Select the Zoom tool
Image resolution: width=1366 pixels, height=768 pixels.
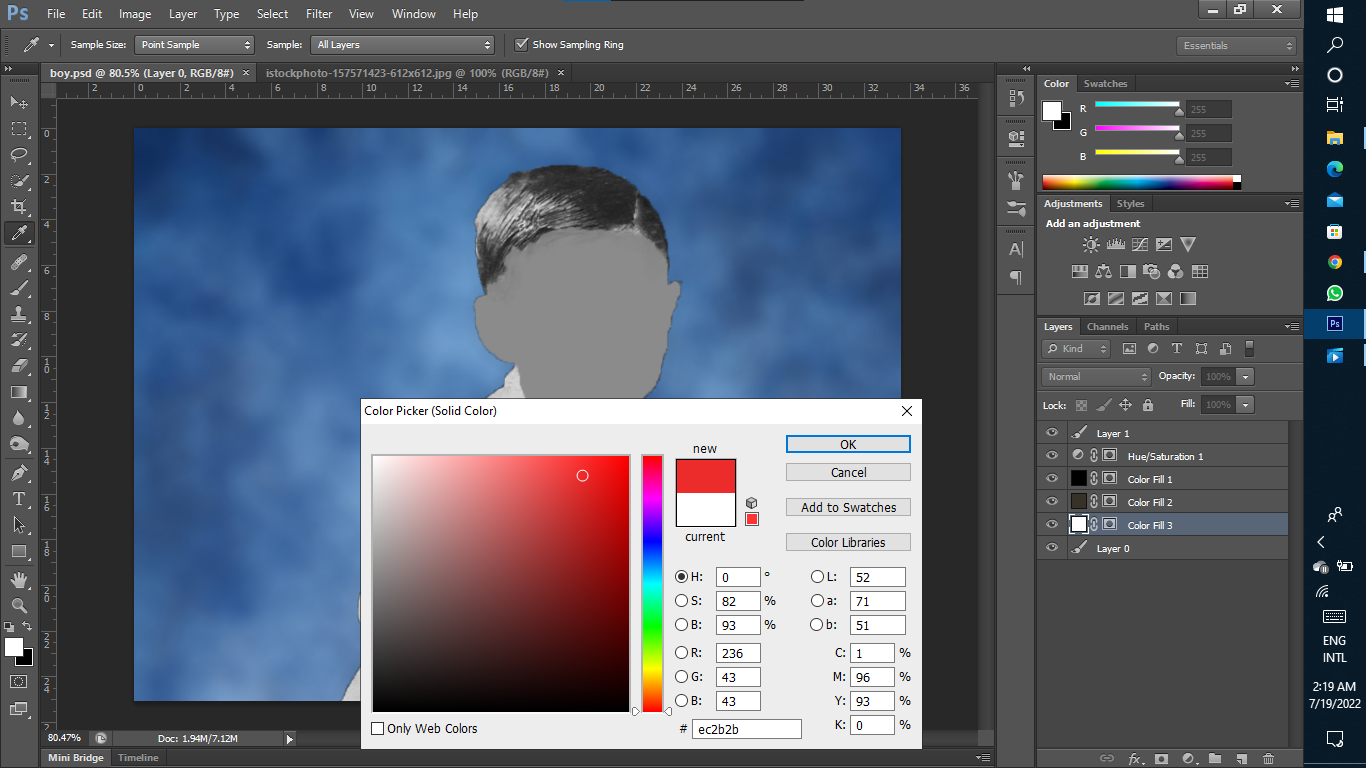point(18,605)
